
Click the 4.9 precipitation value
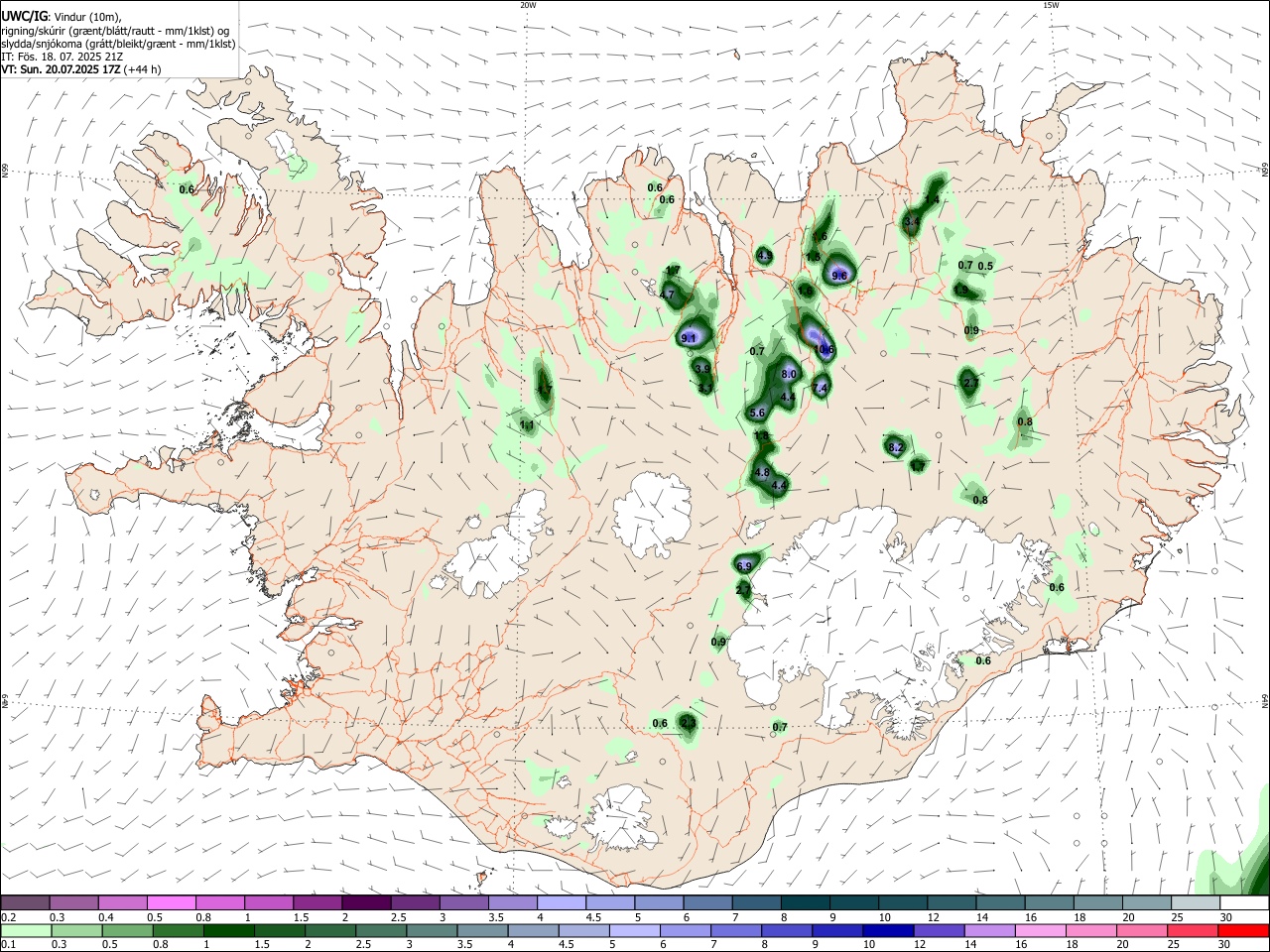pos(765,256)
